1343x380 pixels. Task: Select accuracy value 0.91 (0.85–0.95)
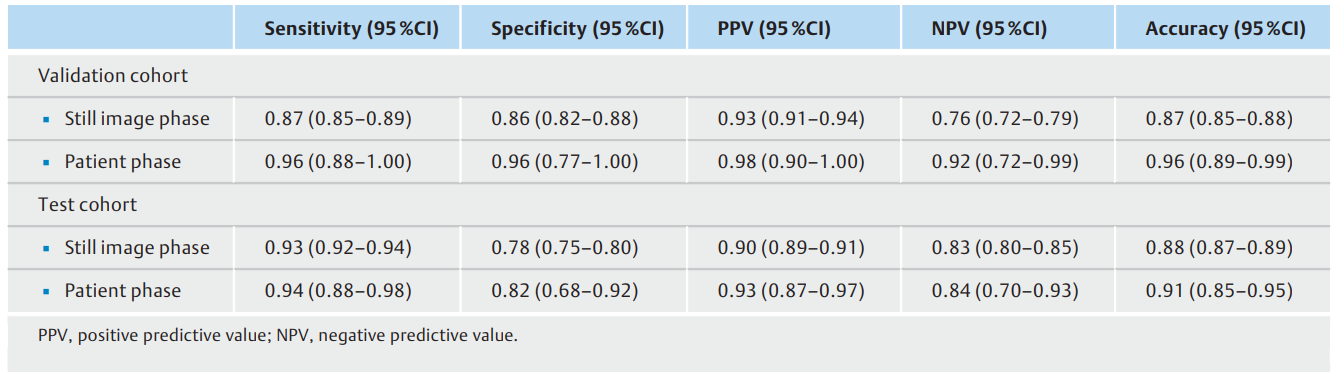(x=1219, y=290)
